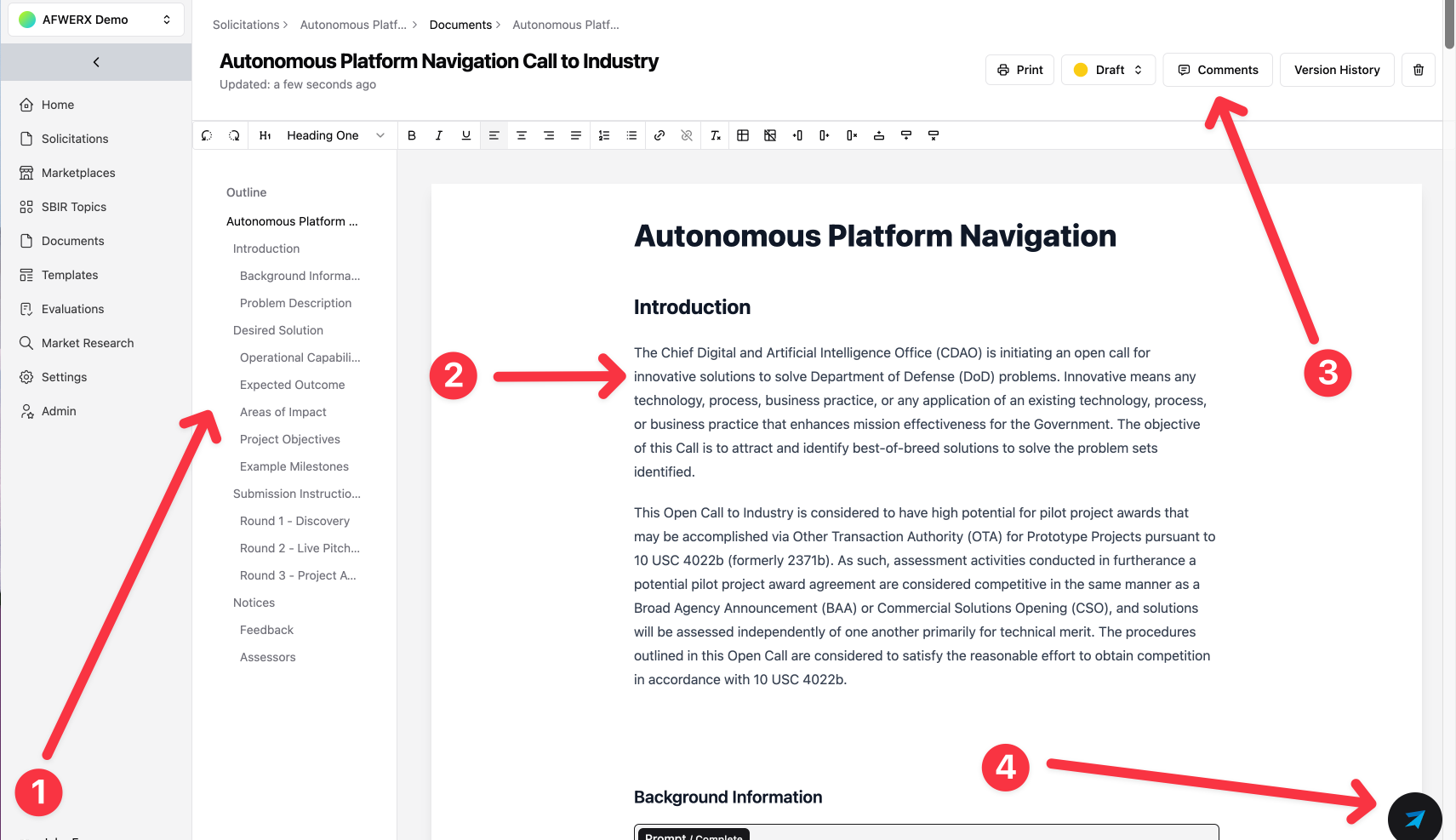Add table row above
The width and height of the screenshot is (1456, 840).
[x=879, y=135]
